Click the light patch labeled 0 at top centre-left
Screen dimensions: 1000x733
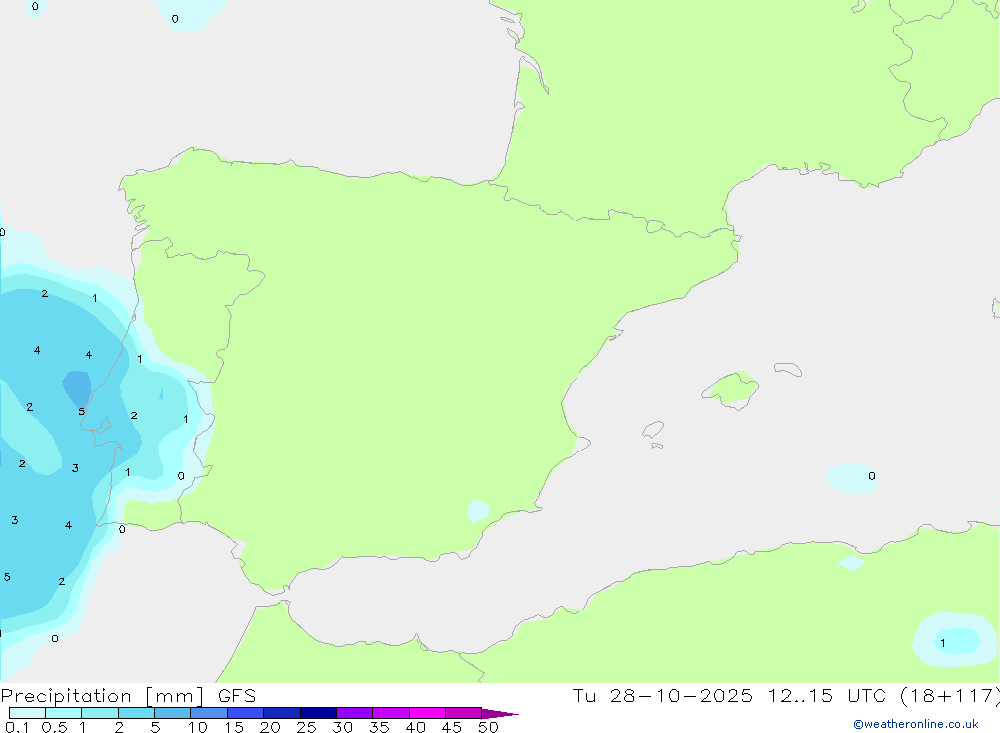[190, 15]
